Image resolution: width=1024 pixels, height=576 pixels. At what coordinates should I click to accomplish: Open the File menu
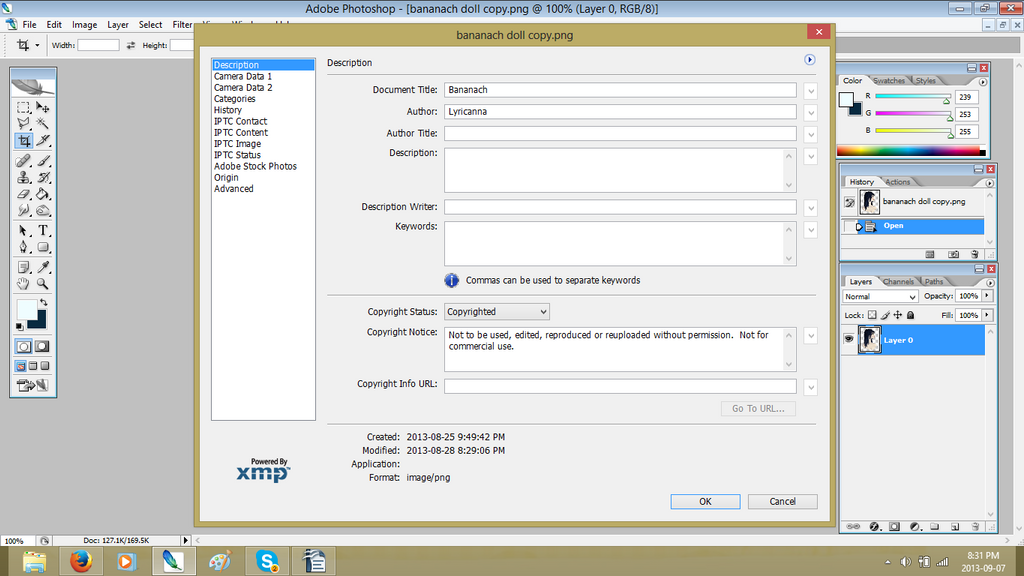[29, 25]
